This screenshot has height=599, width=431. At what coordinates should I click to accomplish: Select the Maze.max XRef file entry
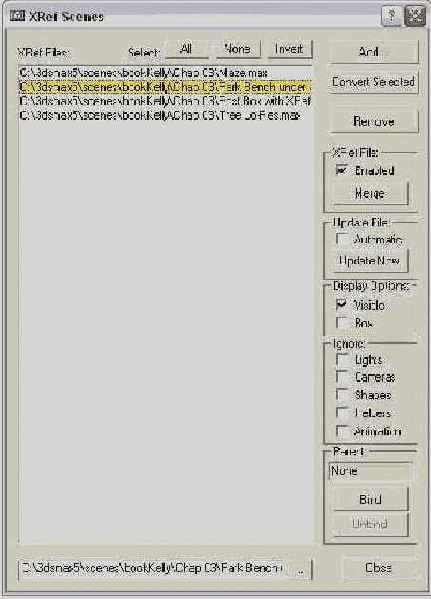(x=165, y=73)
